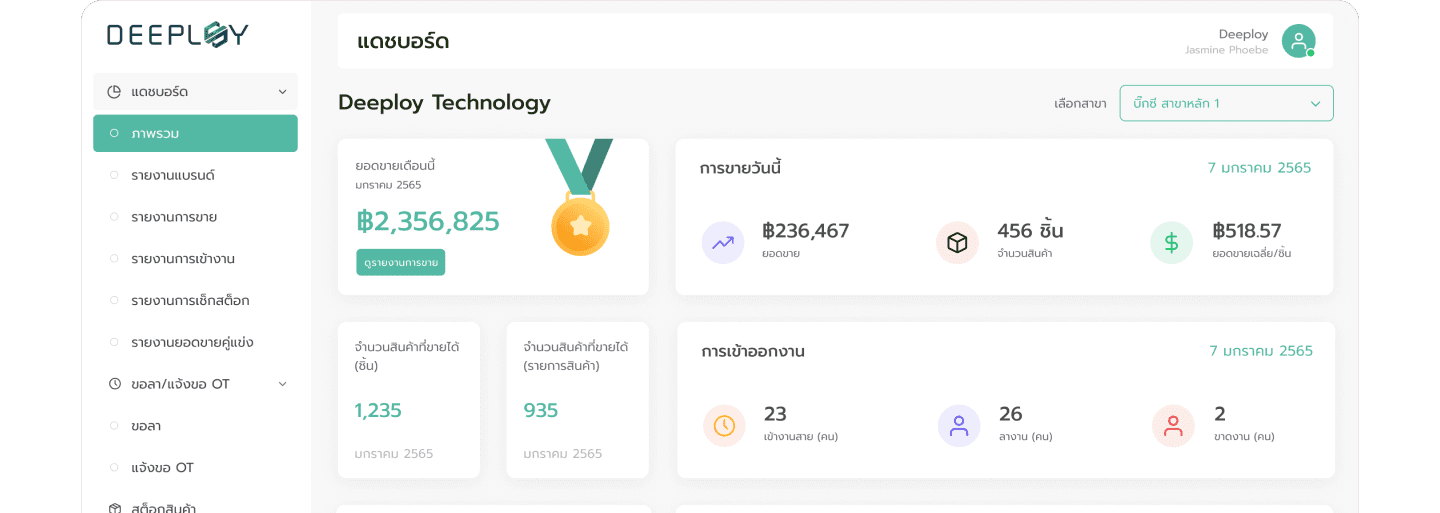Viewport: 1440px width, 513px height.
Task: Click the ดูรายงานการขาย button
Action: pos(400,262)
